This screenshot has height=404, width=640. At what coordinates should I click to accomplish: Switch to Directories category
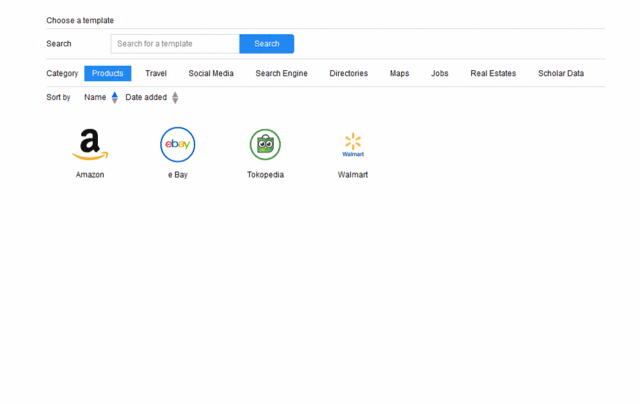pos(349,73)
